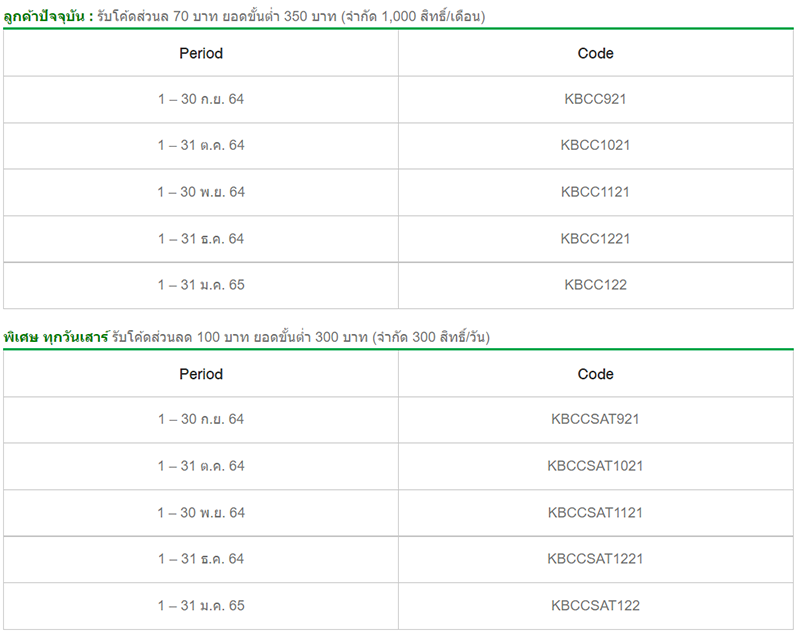This screenshot has width=800, height=633.
Task: Click the KBCC122 code entry
Action: [595, 285]
